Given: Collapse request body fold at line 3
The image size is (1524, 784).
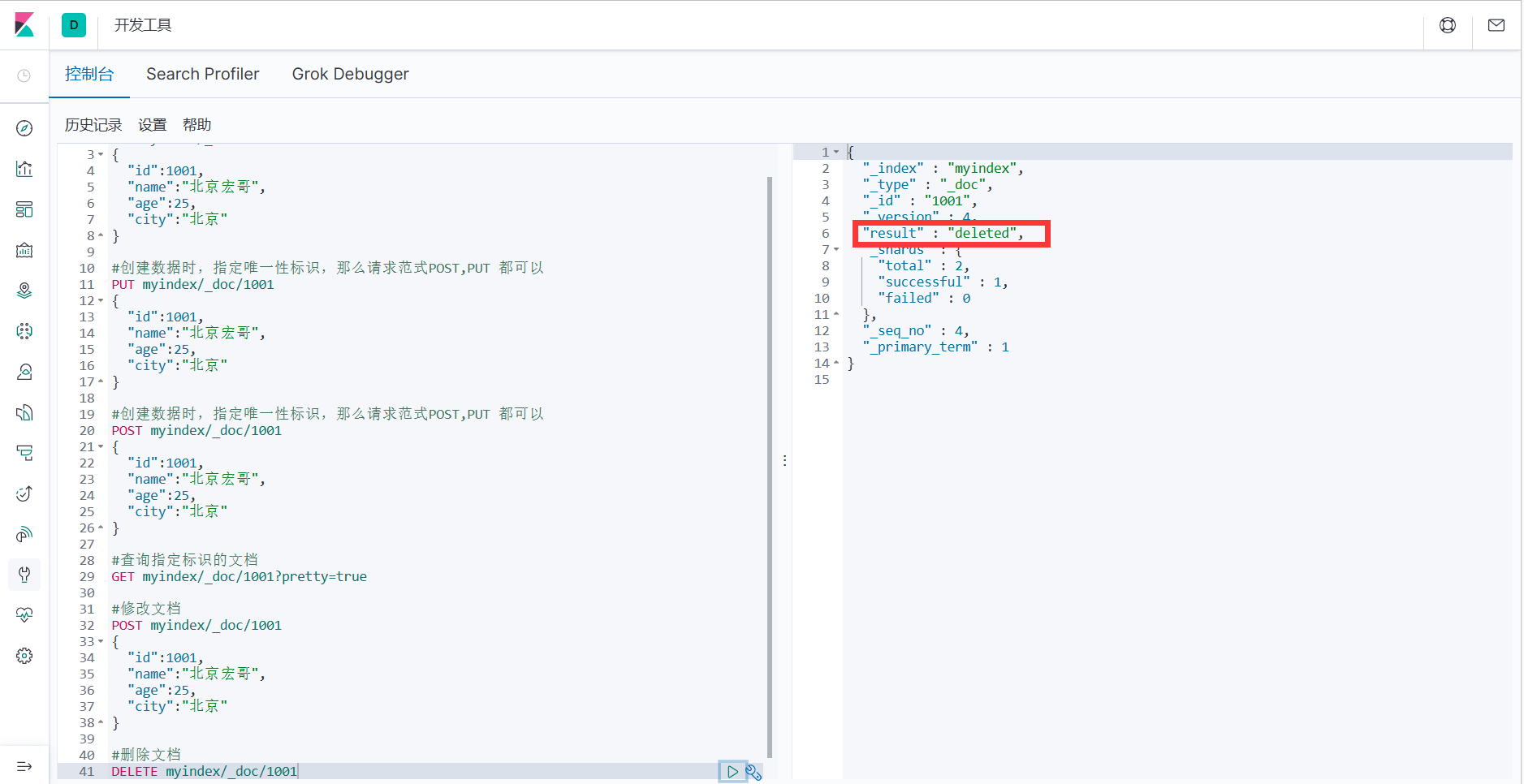Looking at the screenshot, I should click(x=101, y=154).
